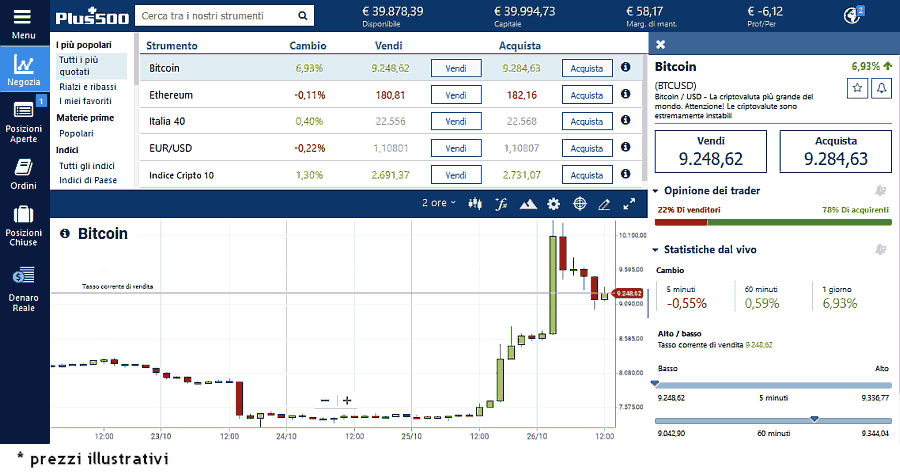This screenshot has width=900, height=474.
Task: Toggle Bitcoin favorite star
Action: click(x=857, y=88)
